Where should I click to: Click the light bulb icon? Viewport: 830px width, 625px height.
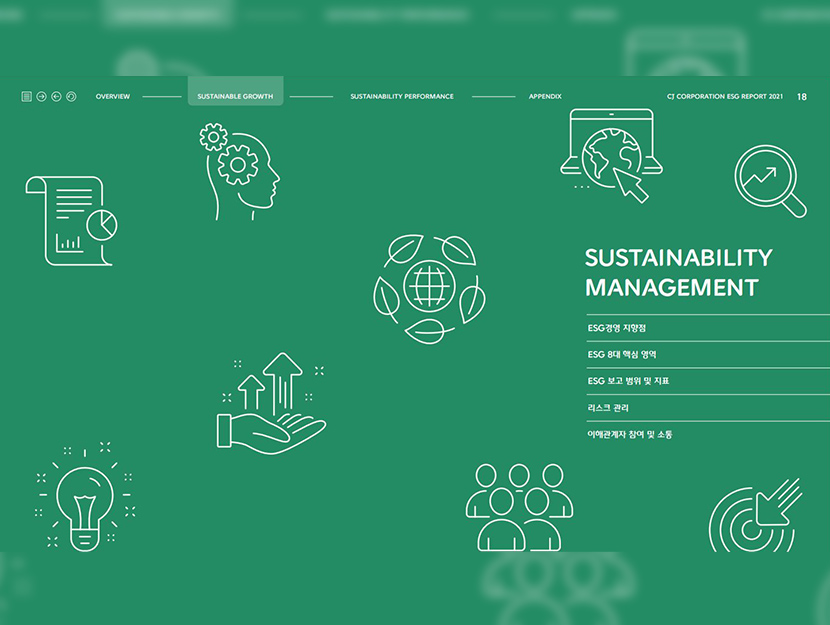coord(84,496)
